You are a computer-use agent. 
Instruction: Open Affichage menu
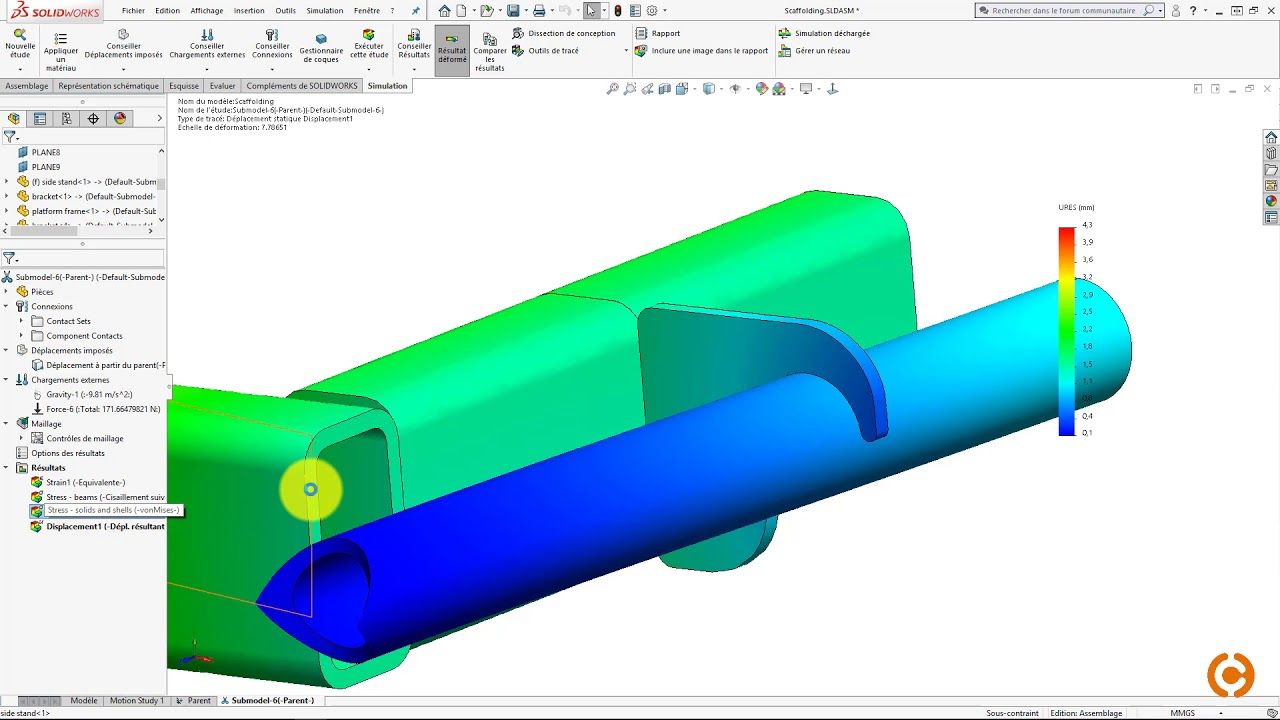(x=207, y=10)
